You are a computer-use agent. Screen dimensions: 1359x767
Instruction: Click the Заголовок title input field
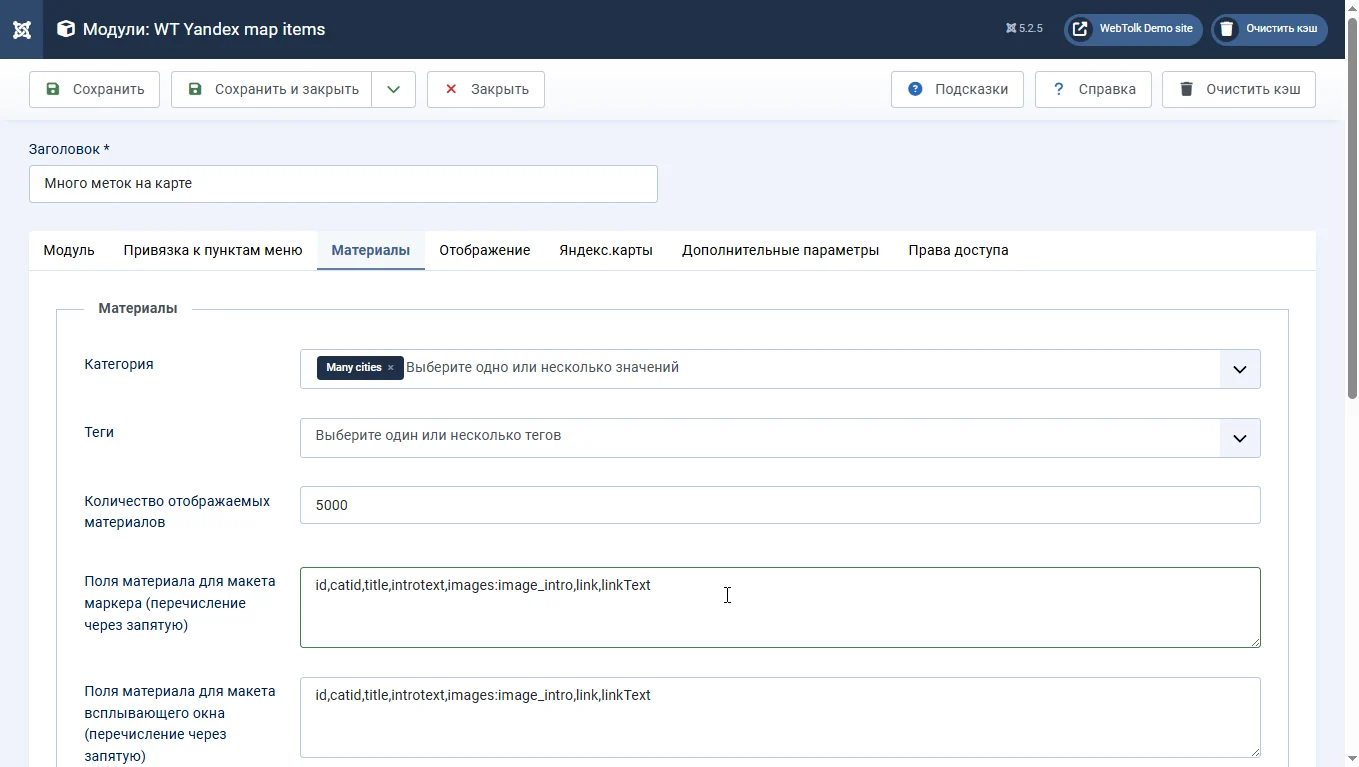[343, 184]
